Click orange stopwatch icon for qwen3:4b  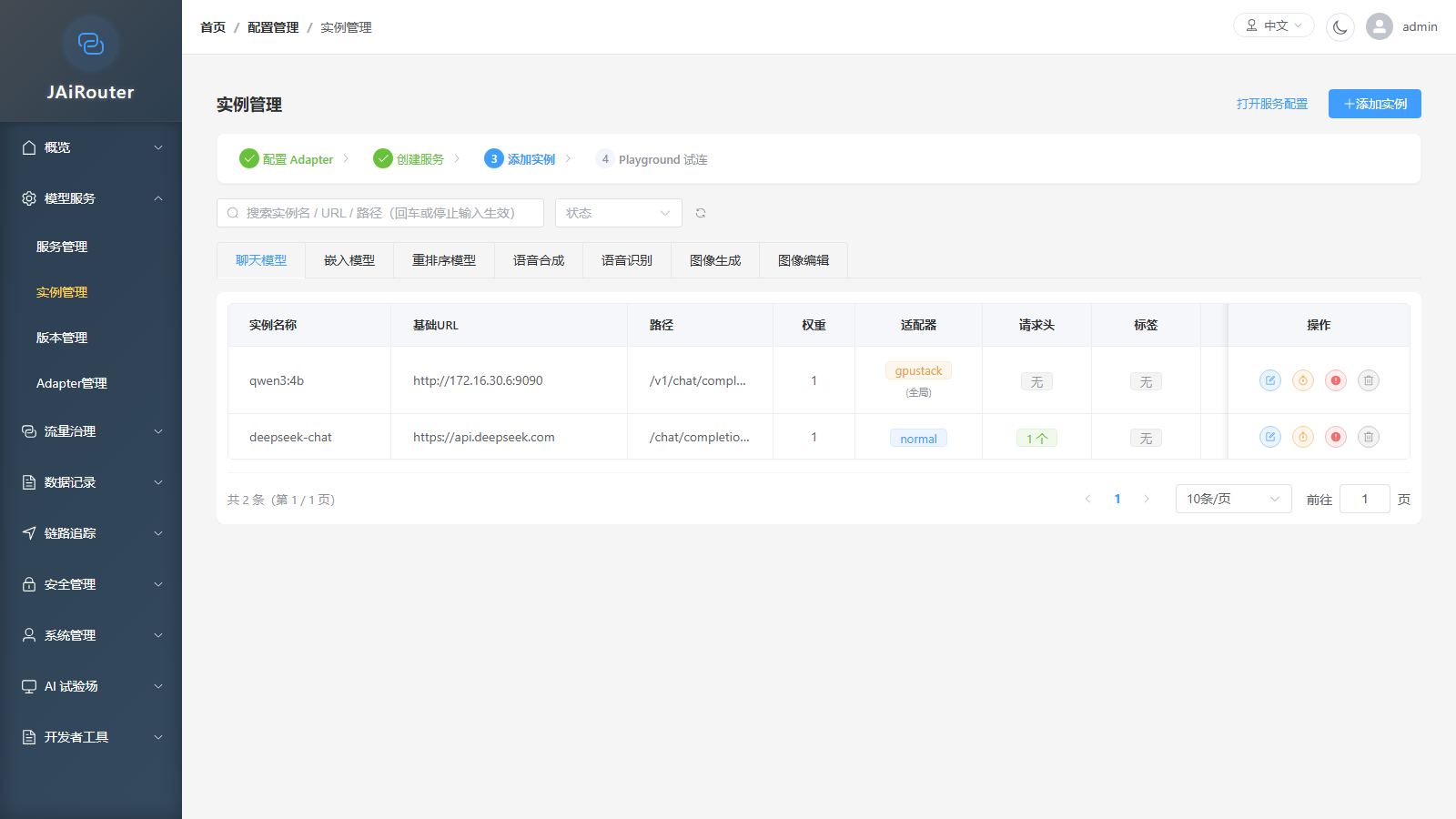pyautogui.click(x=1303, y=380)
